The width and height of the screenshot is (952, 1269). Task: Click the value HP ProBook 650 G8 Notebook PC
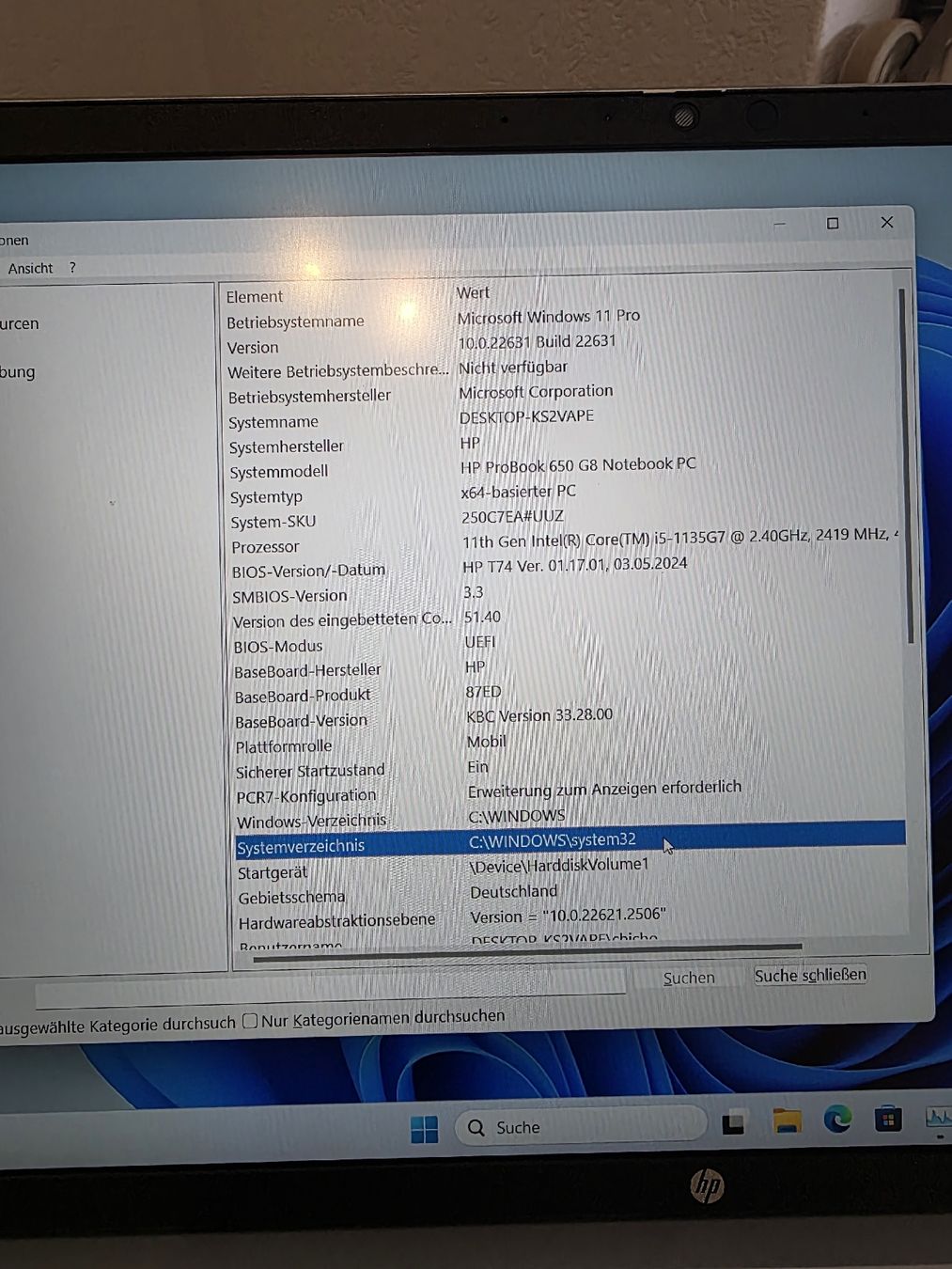pos(578,465)
